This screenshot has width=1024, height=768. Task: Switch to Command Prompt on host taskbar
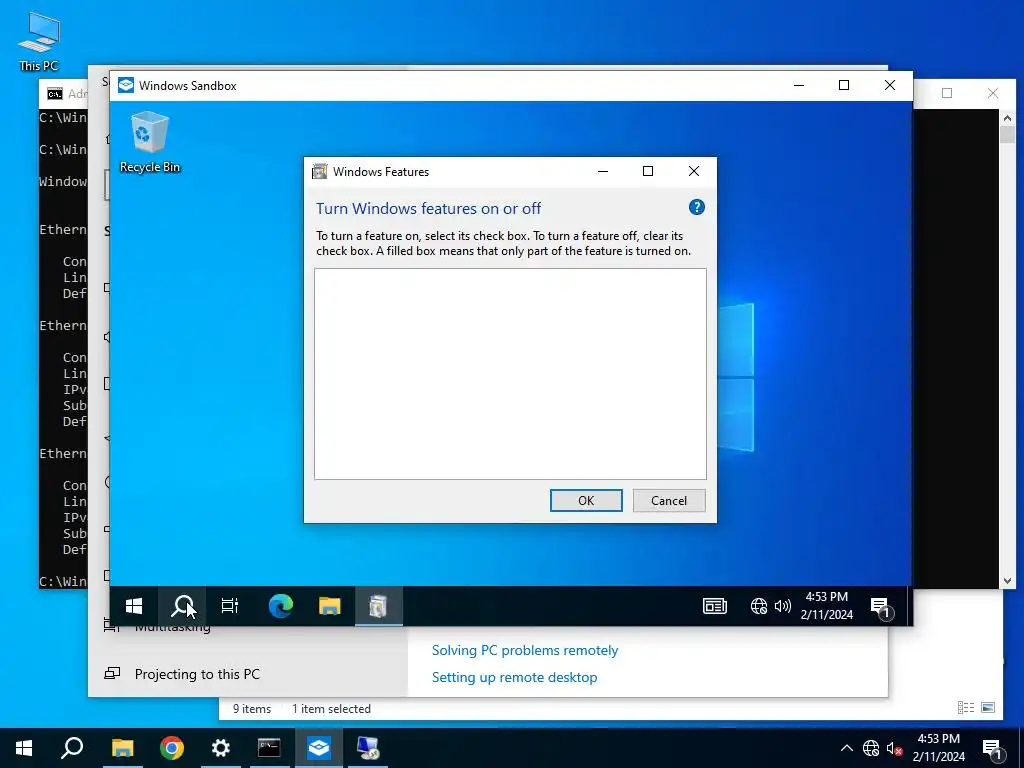click(269, 748)
